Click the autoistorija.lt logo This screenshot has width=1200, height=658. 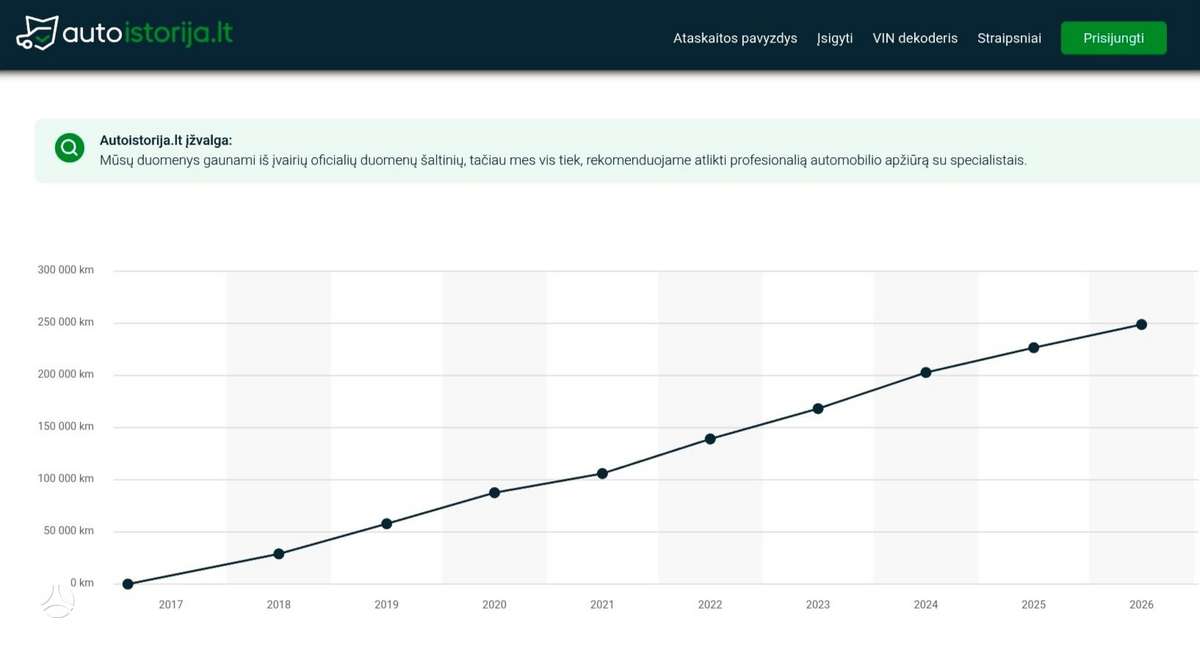click(x=125, y=33)
